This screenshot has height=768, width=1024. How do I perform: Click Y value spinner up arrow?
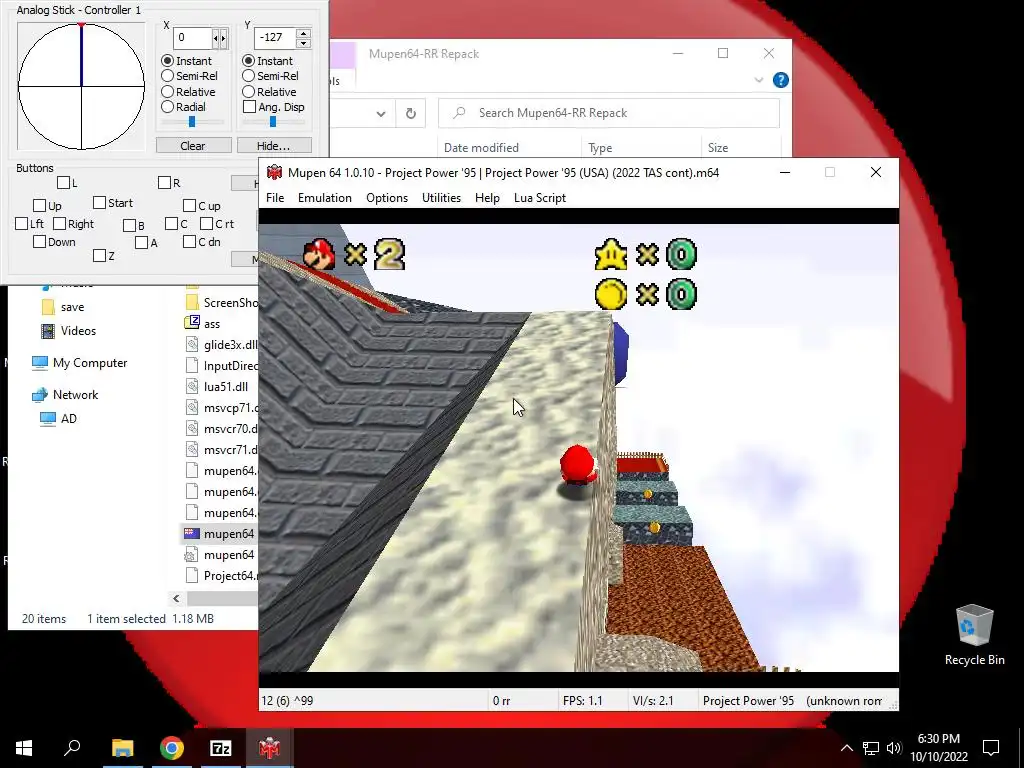tap(303, 33)
